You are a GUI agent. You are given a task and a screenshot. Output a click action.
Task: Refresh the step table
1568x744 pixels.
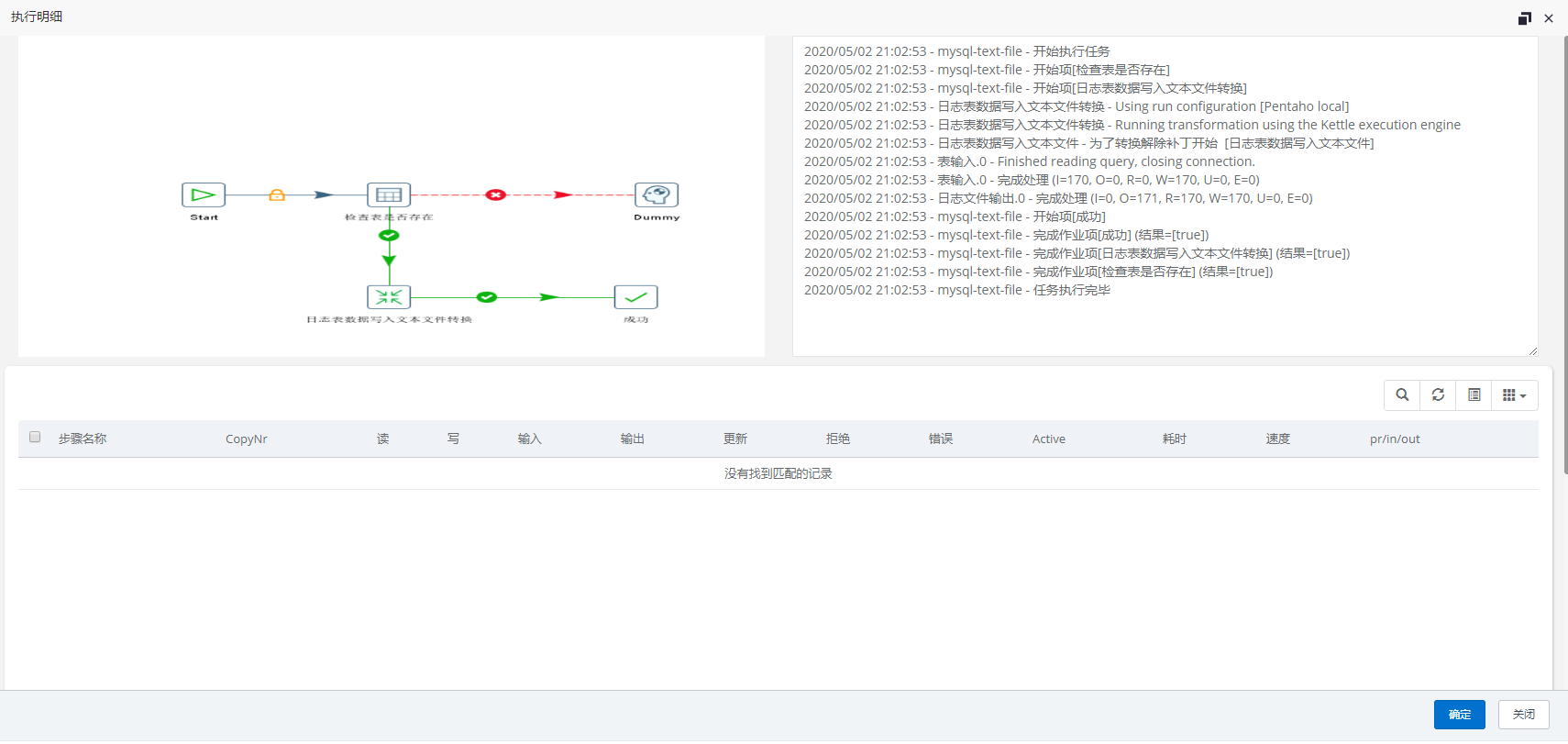point(1438,395)
